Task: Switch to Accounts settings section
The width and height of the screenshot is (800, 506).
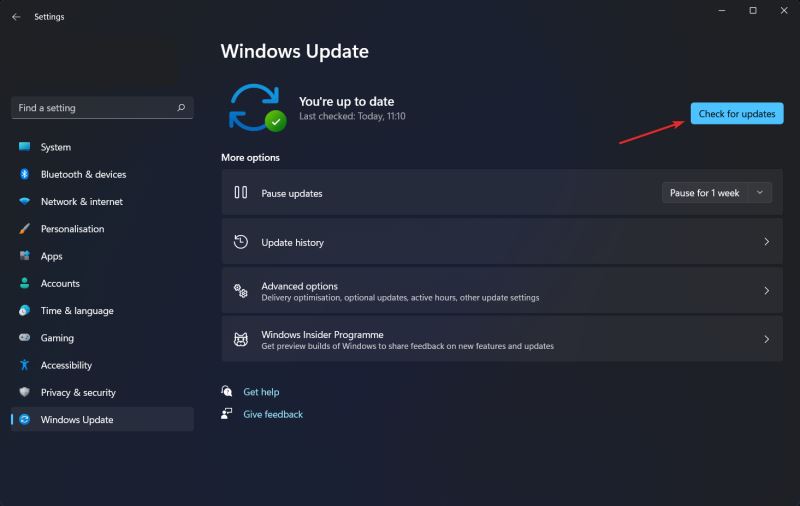Action: [60, 283]
